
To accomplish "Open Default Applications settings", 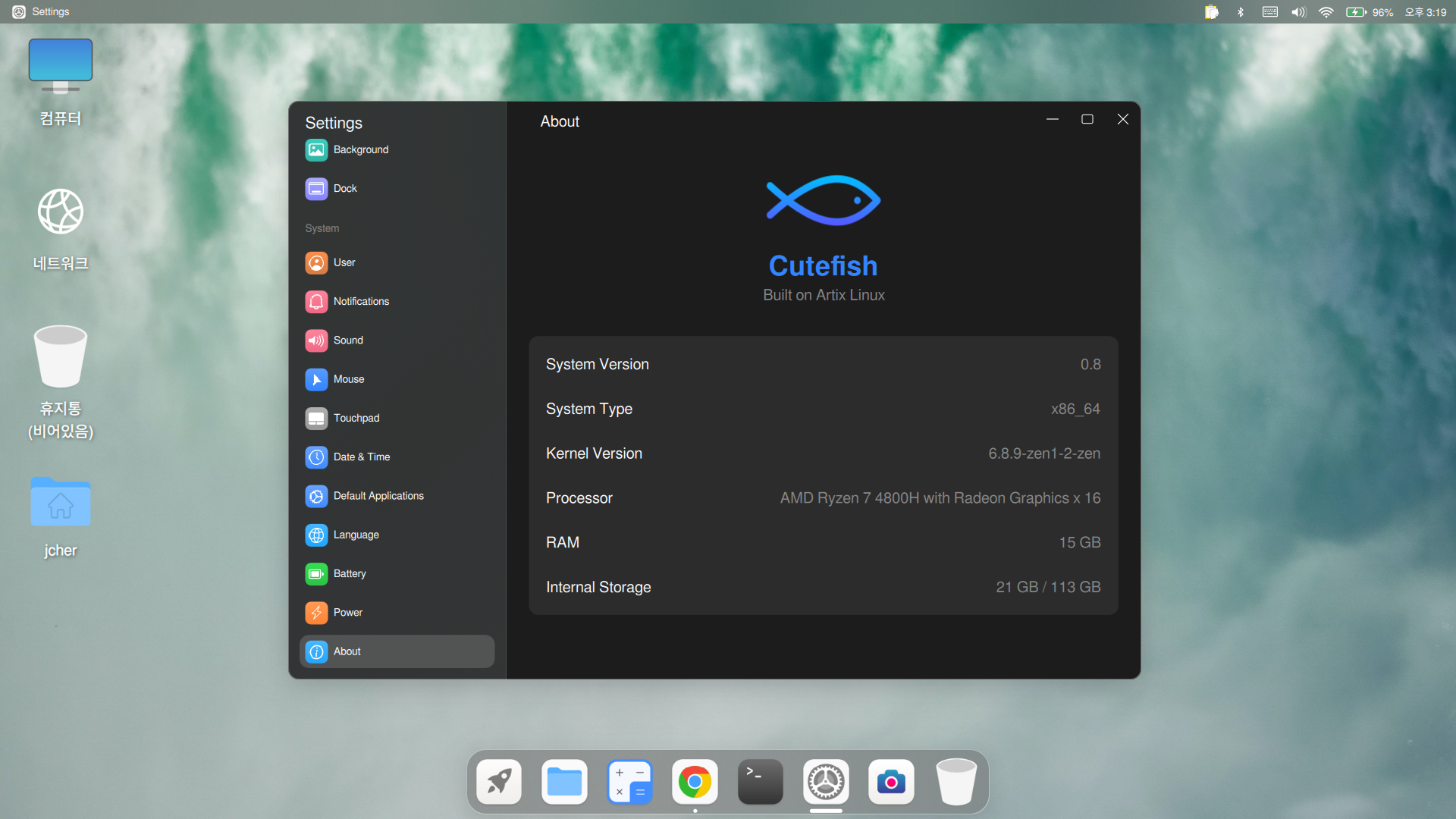I will (397, 496).
